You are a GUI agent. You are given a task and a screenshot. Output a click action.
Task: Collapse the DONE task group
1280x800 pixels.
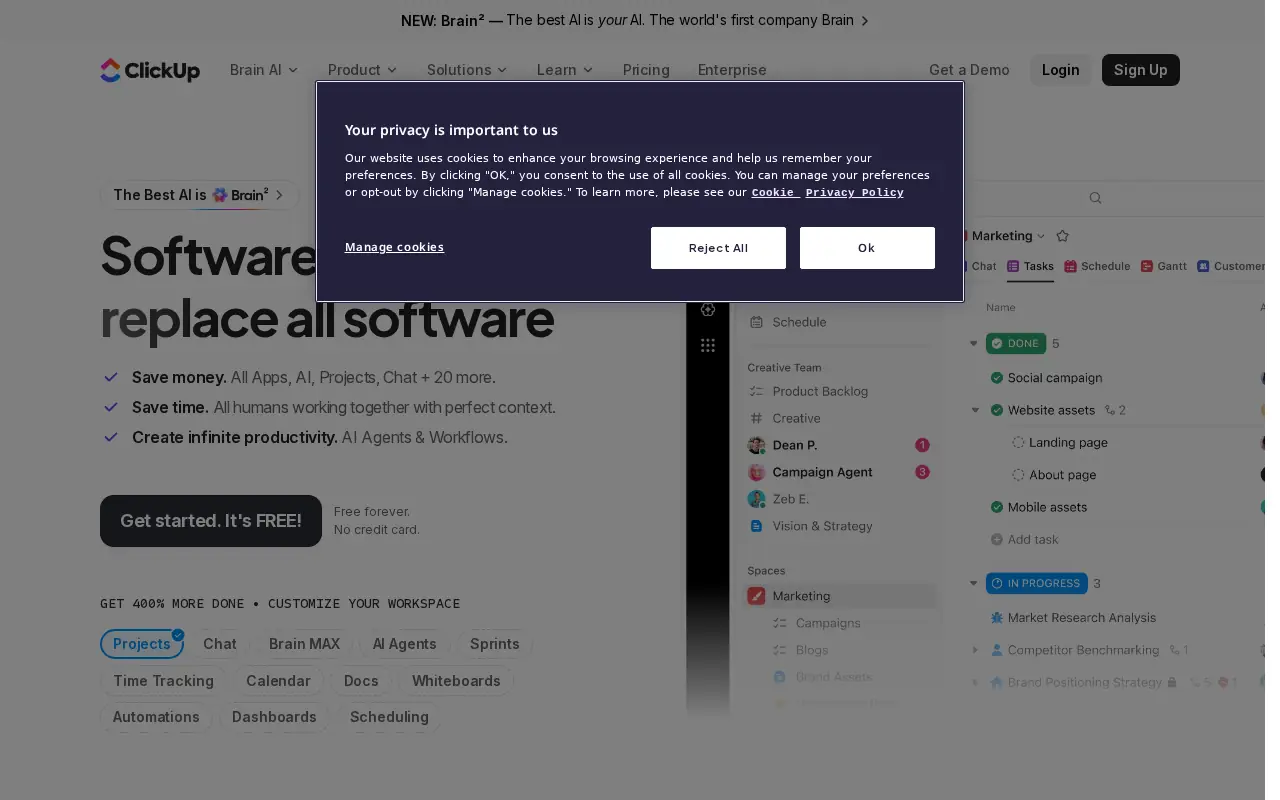974,343
